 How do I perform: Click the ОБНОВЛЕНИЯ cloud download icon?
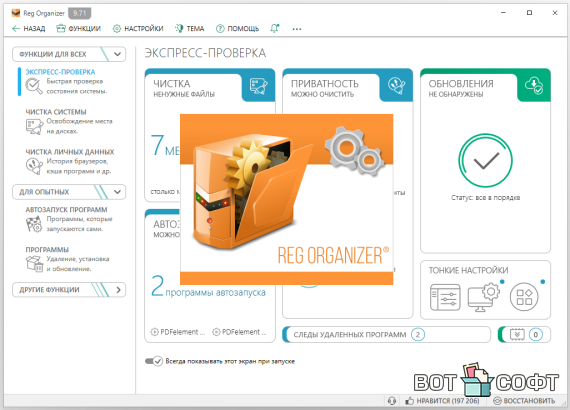click(534, 86)
